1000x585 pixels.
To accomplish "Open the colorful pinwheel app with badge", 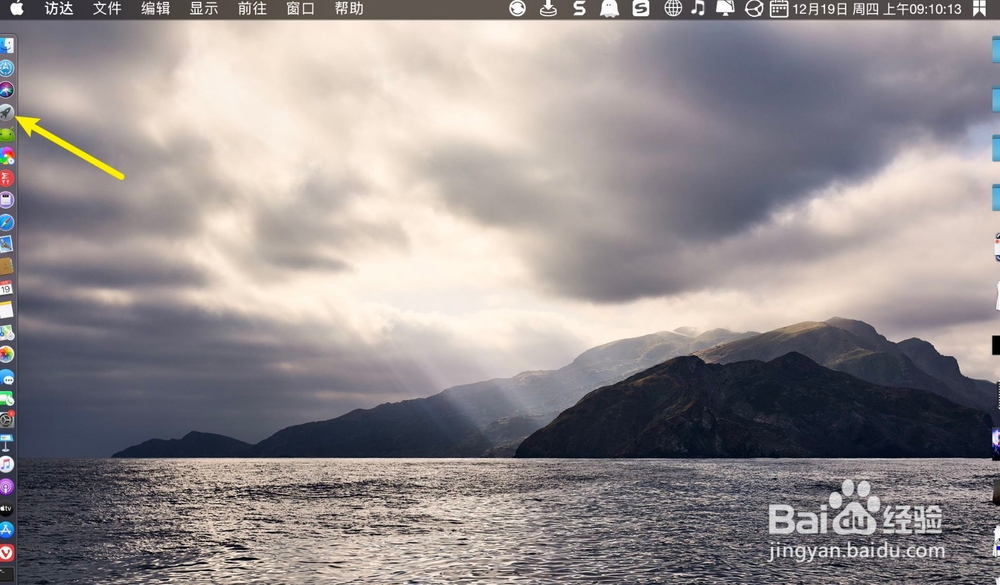I will click(x=6, y=156).
